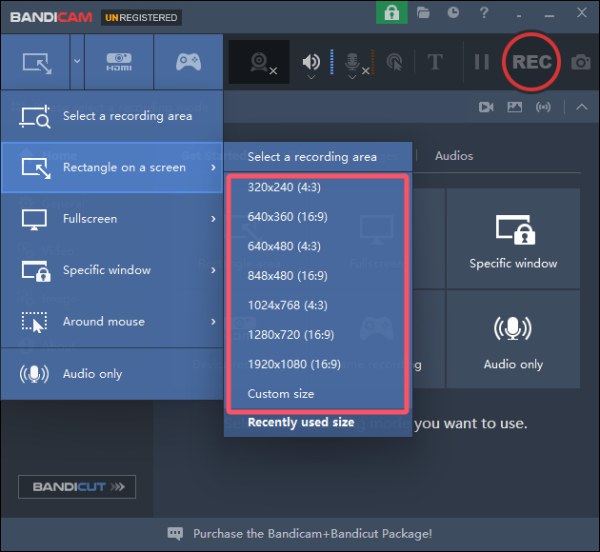This screenshot has width=600, height=552.
Task: Switch to HDMI device recording mode
Action: point(119,62)
